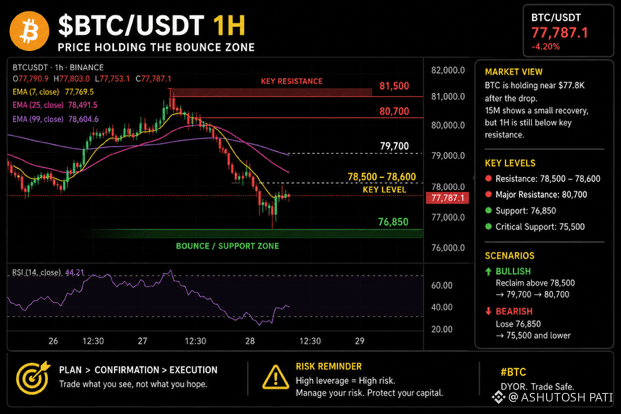Click the red dot beside Major Resistance
621x414 pixels.
coord(488,195)
